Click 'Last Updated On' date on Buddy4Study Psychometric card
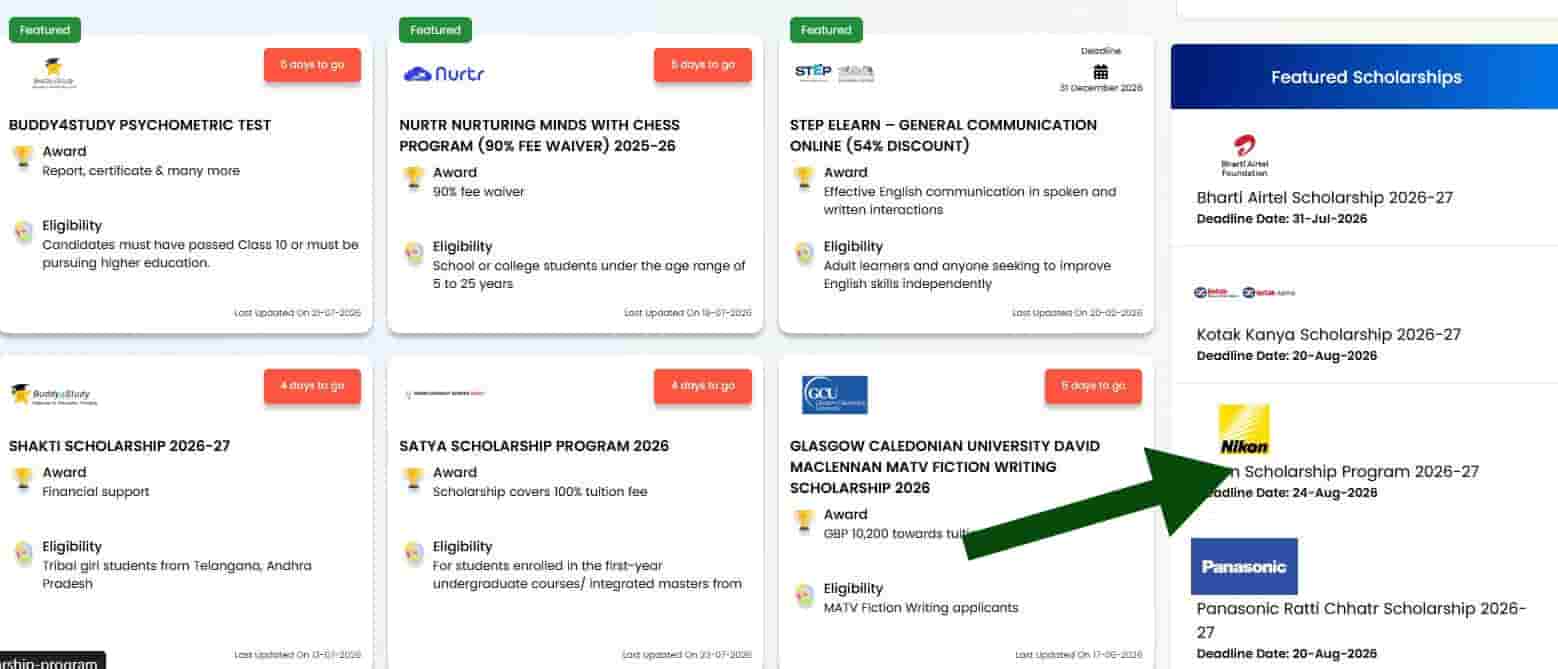1558x669 pixels. (298, 313)
